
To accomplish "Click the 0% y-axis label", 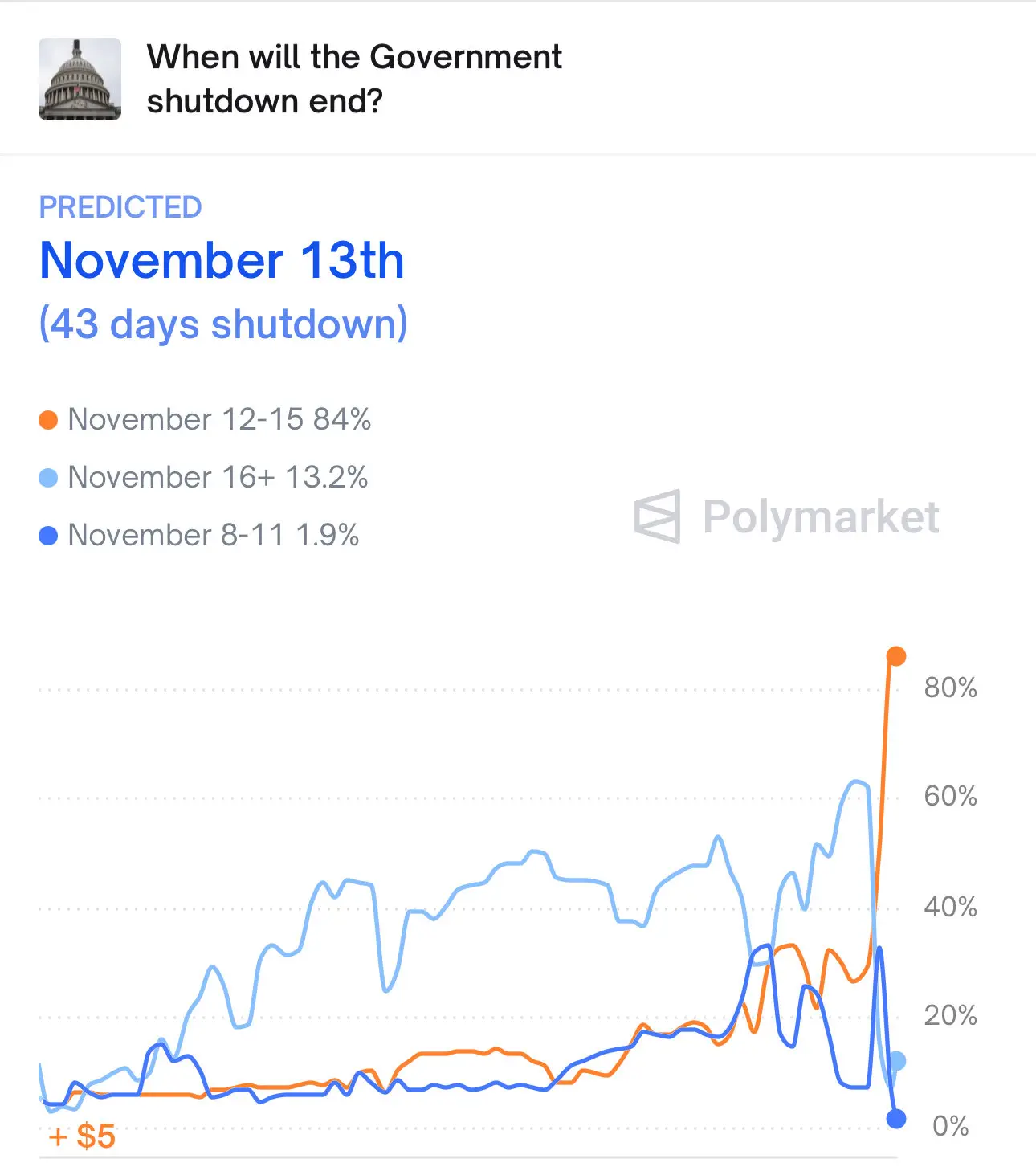I will (x=950, y=1126).
